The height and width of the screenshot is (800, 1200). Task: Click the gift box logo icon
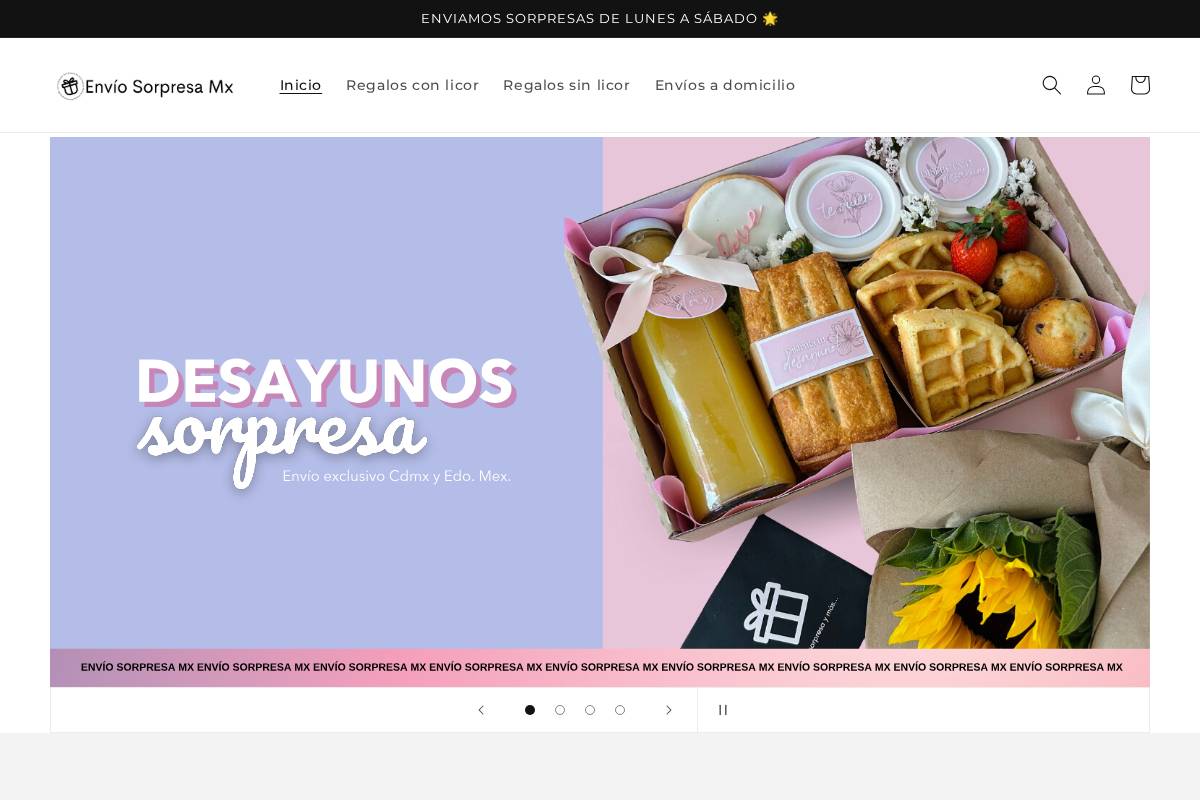70,86
